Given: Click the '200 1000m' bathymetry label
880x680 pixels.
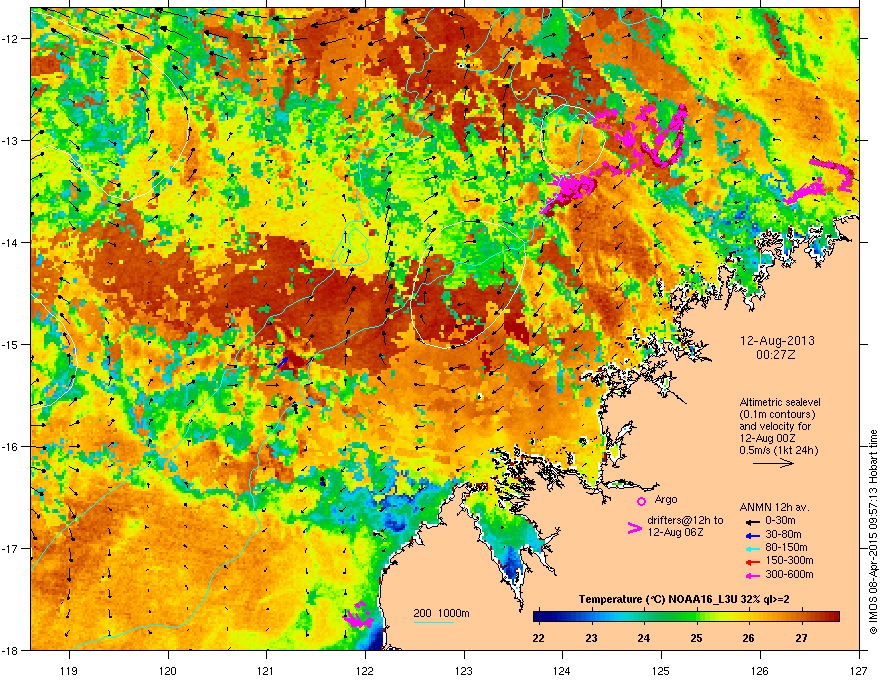Looking at the screenshot, I should coord(441,613).
